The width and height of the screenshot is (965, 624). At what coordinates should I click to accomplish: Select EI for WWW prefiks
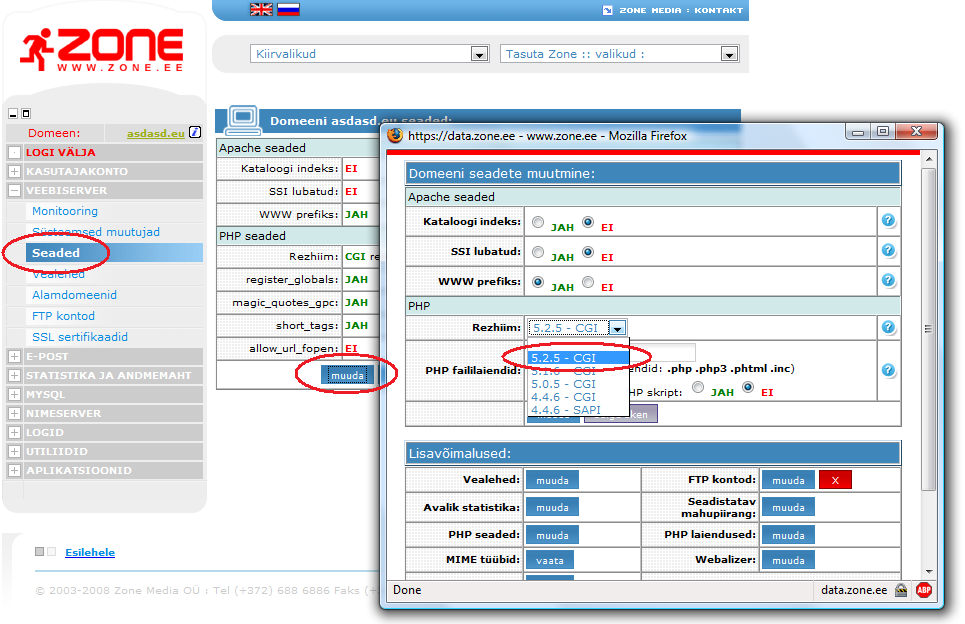(588, 282)
